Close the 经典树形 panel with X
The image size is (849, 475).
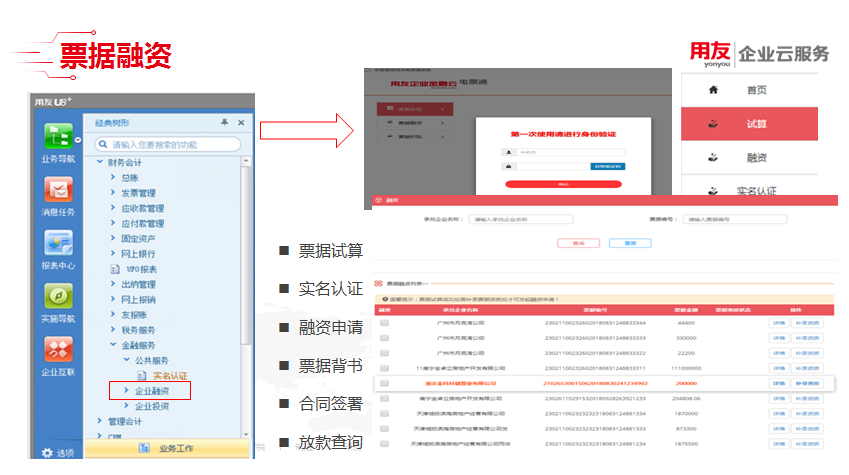point(241,122)
